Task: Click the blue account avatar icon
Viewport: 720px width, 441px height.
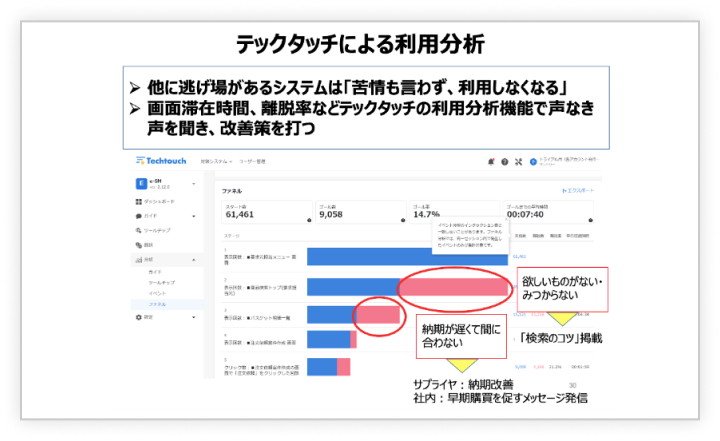Action: pyautogui.click(x=532, y=161)
